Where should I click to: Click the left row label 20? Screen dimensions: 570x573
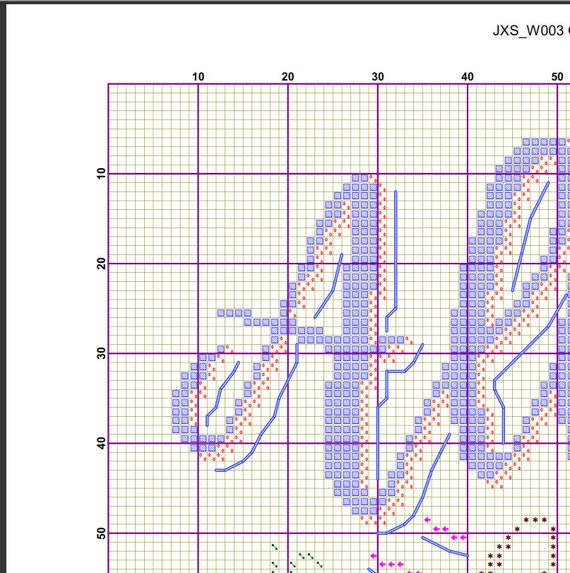(101, 263)
